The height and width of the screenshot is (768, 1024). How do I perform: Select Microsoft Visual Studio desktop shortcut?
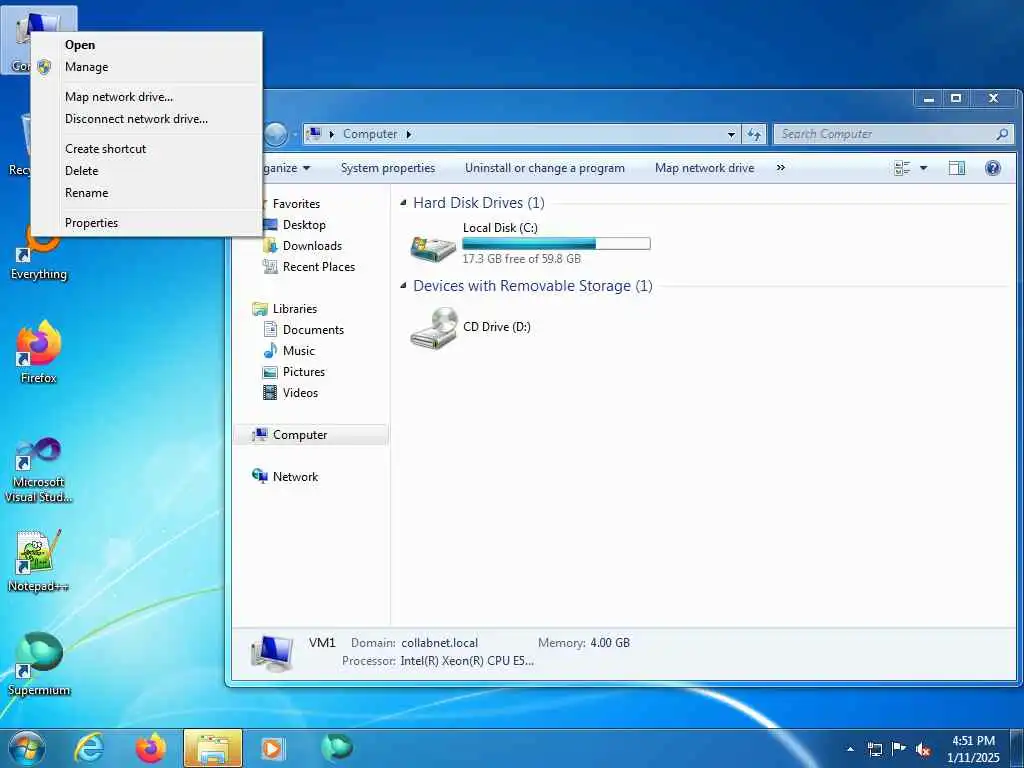(x=39, y=470)
